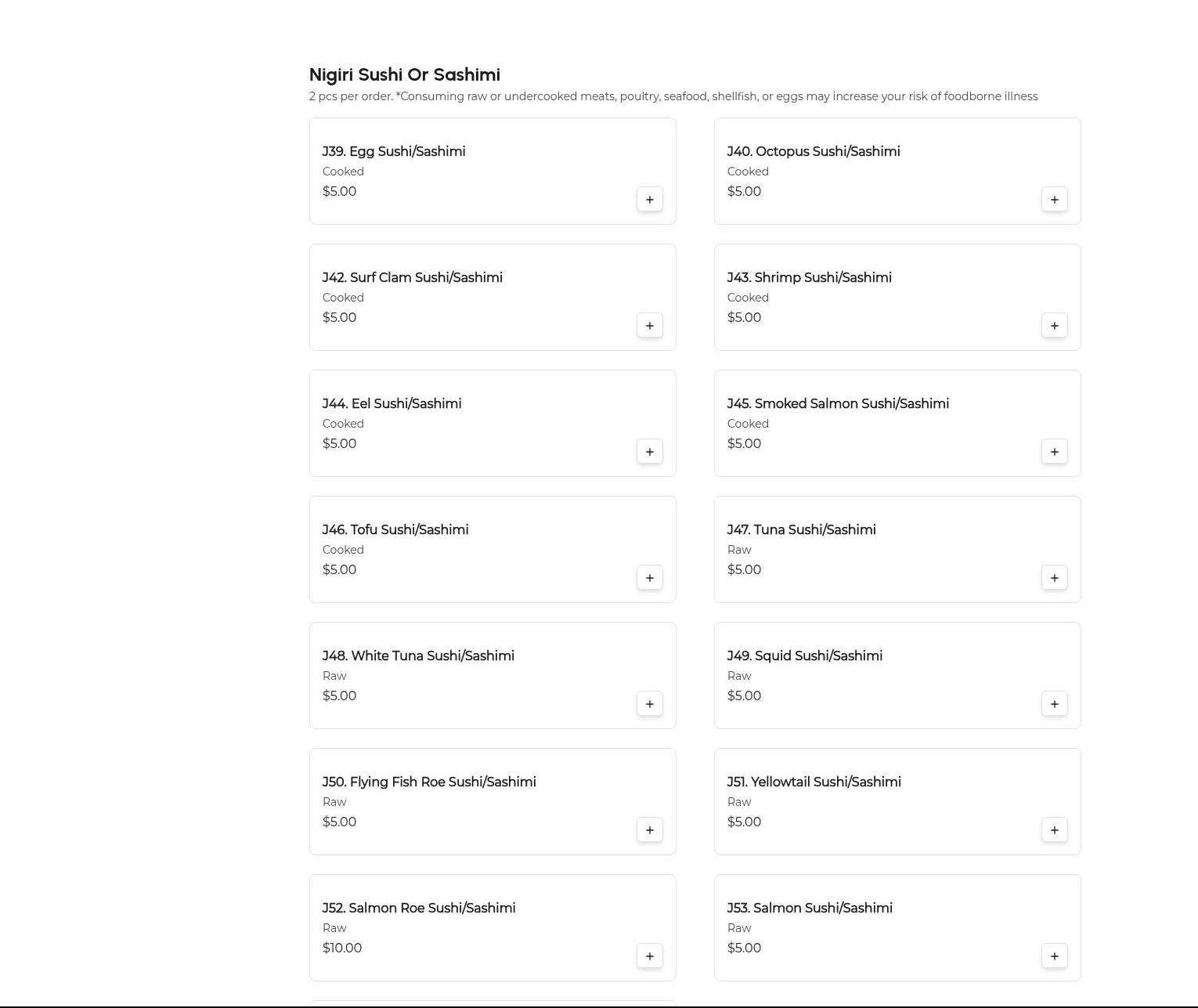Click plus for J53 Salmon Sushi/Sashimi

pyautogui.click(x=1054, y=956)
